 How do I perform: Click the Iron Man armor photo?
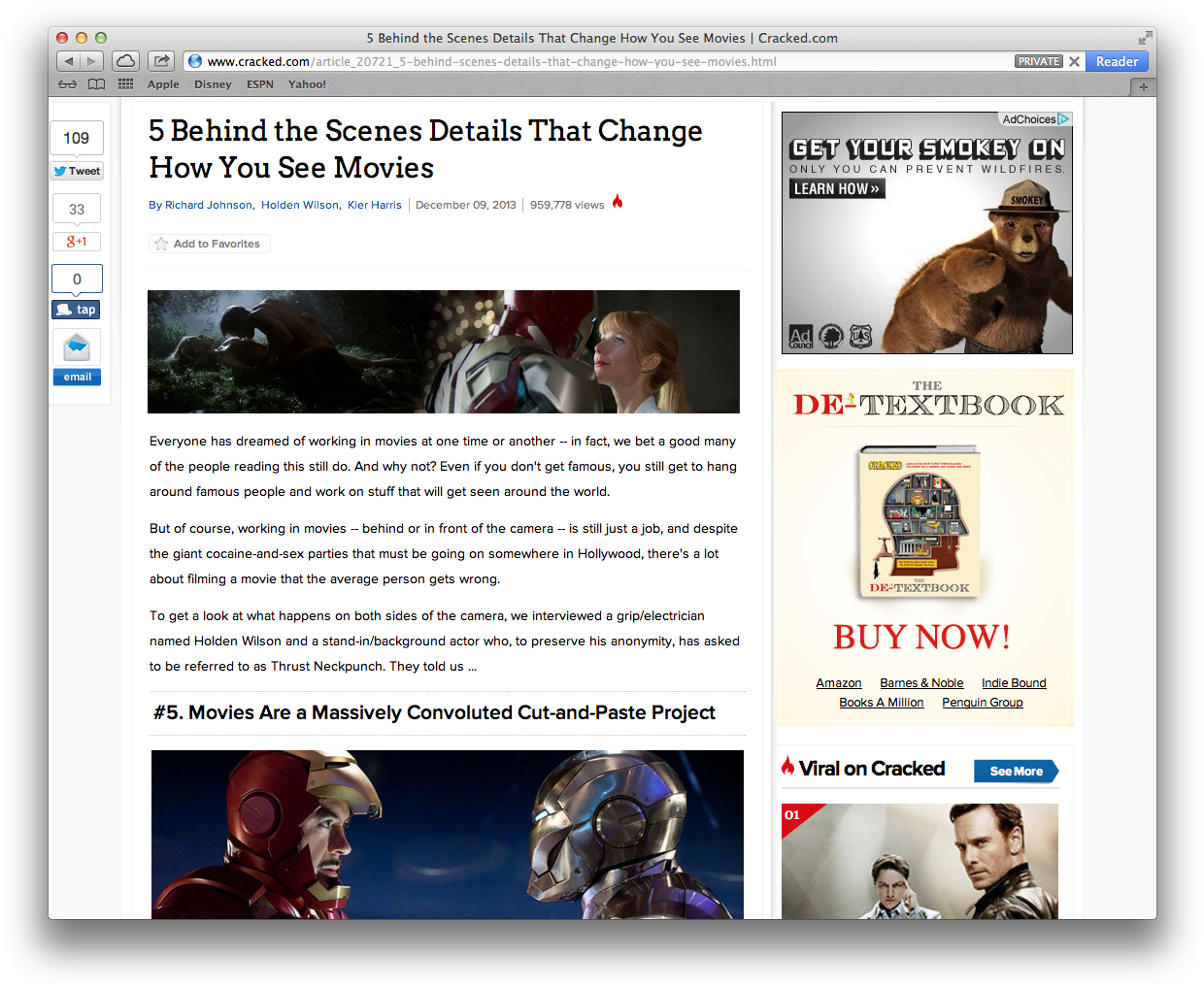coord(448,835)
